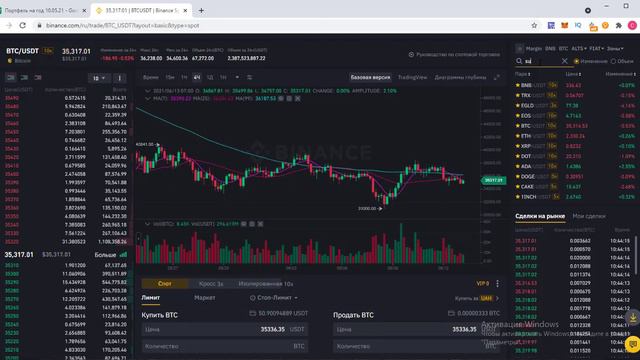This screenshot has height=360, width=640.
Task: Toggle favorite star for EGLD pair
Action: tap(518, 106)
